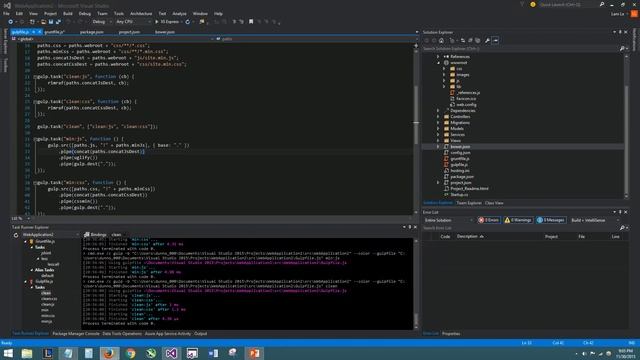Expand the Migrations folder

[x=438, y=122]
